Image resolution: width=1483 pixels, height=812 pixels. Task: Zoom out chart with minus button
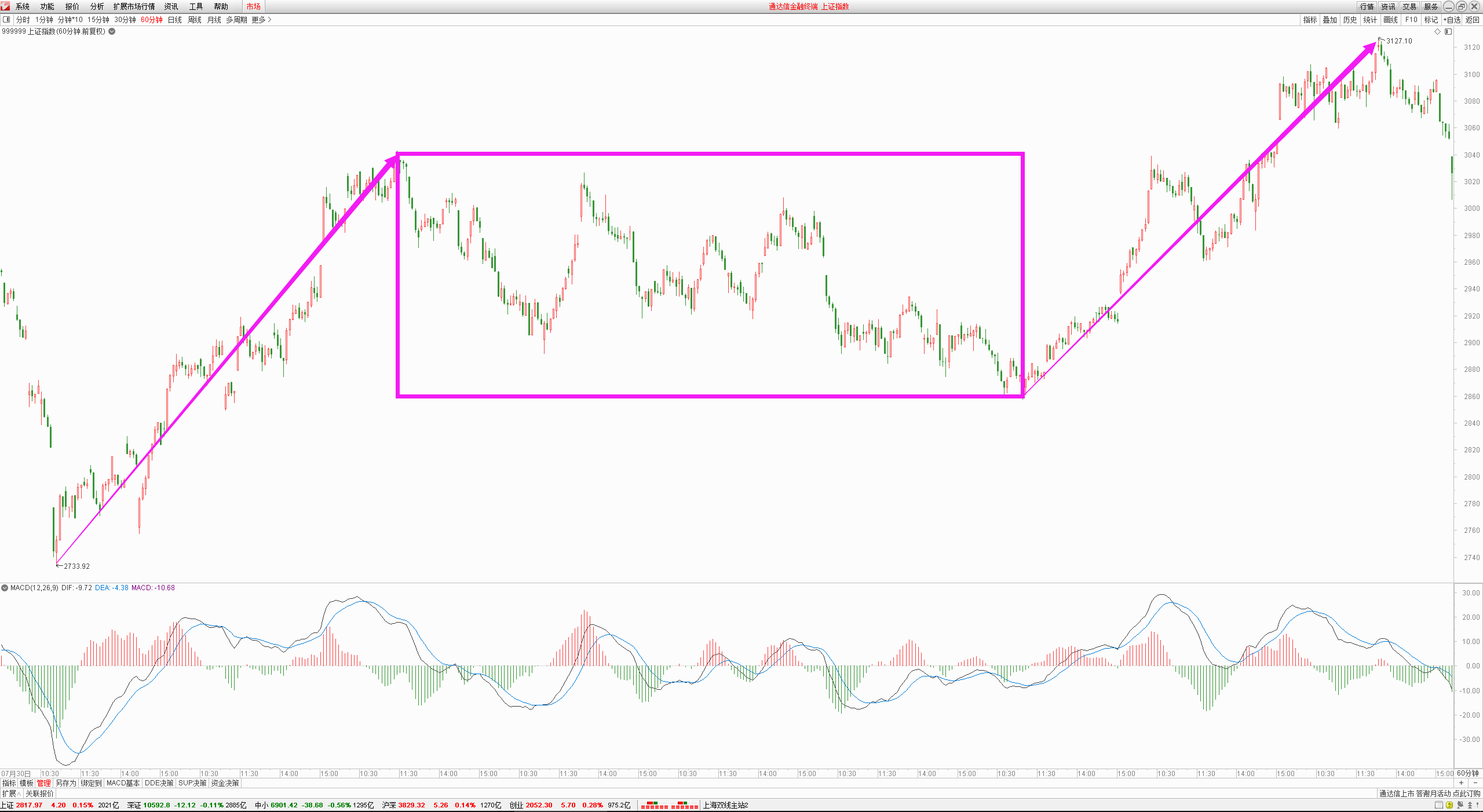pos(1475,783)
